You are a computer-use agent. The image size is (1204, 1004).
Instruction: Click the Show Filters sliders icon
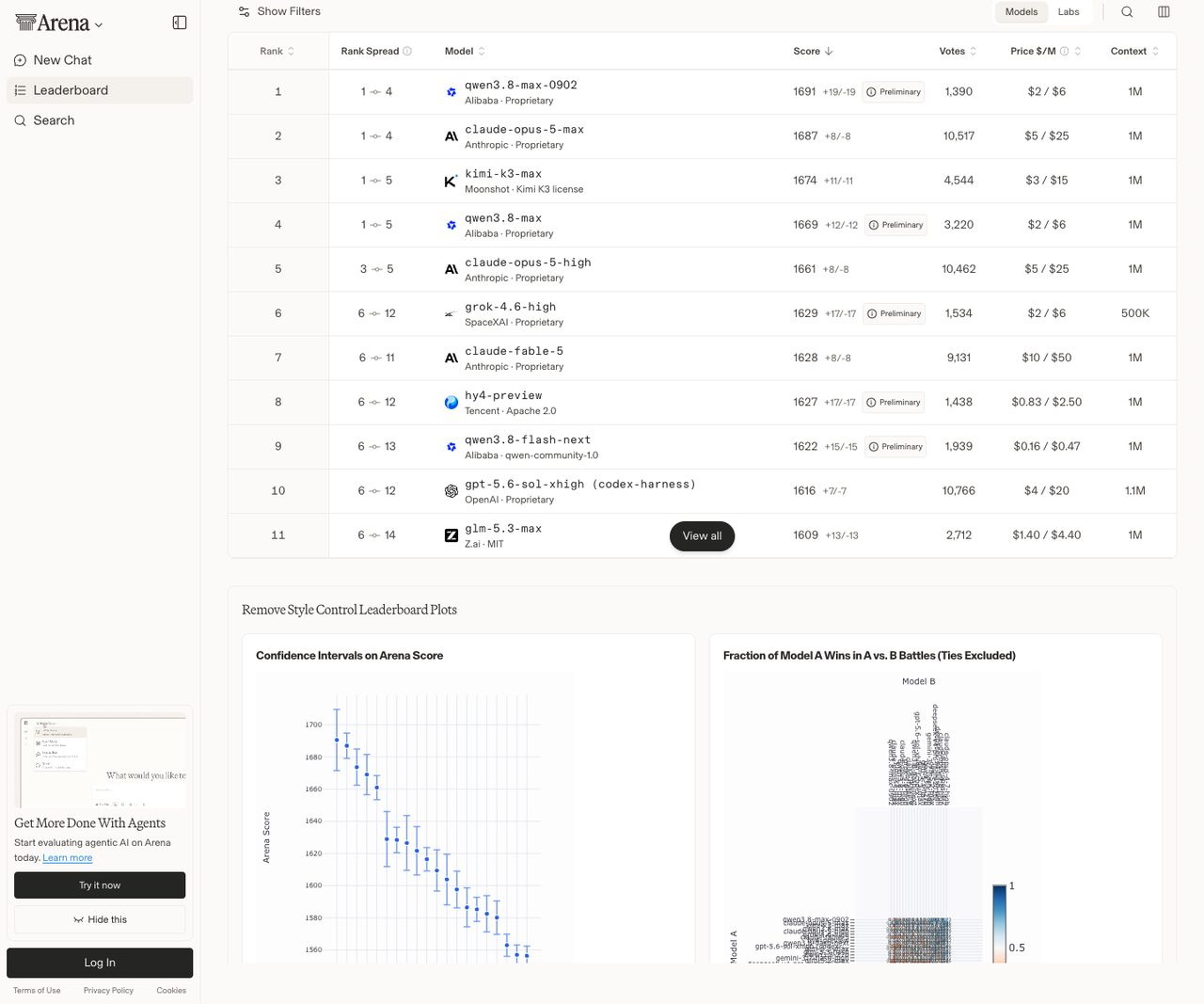(x=245, y=12)
